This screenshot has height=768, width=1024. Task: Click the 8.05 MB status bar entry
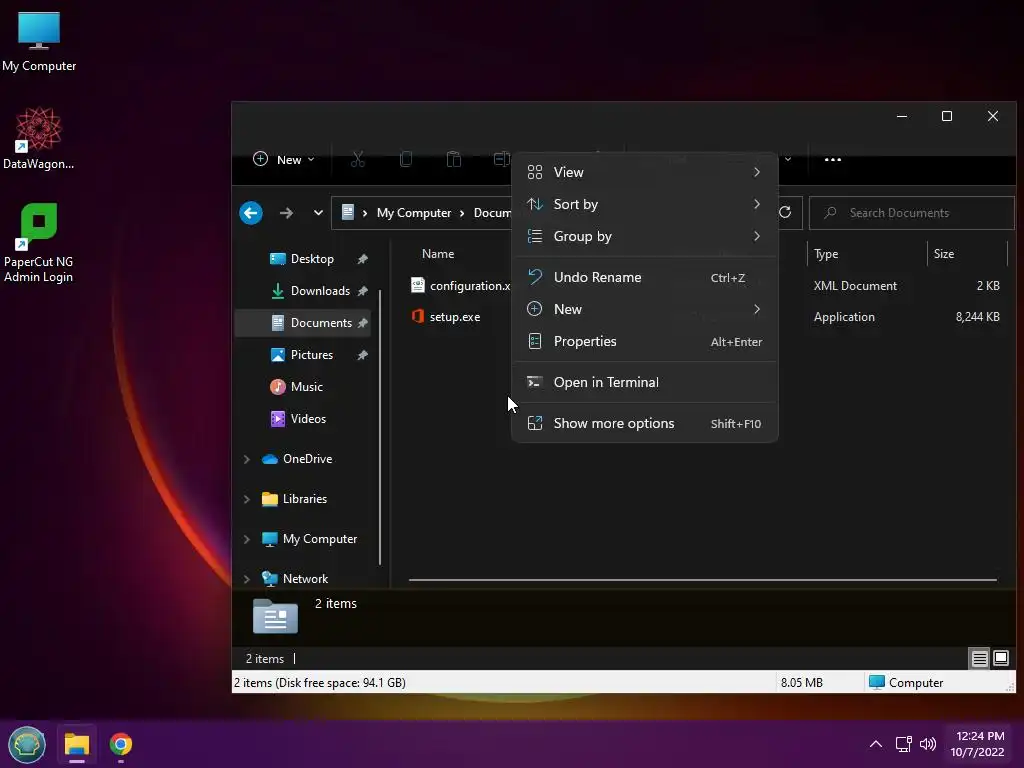coord(801,682)
